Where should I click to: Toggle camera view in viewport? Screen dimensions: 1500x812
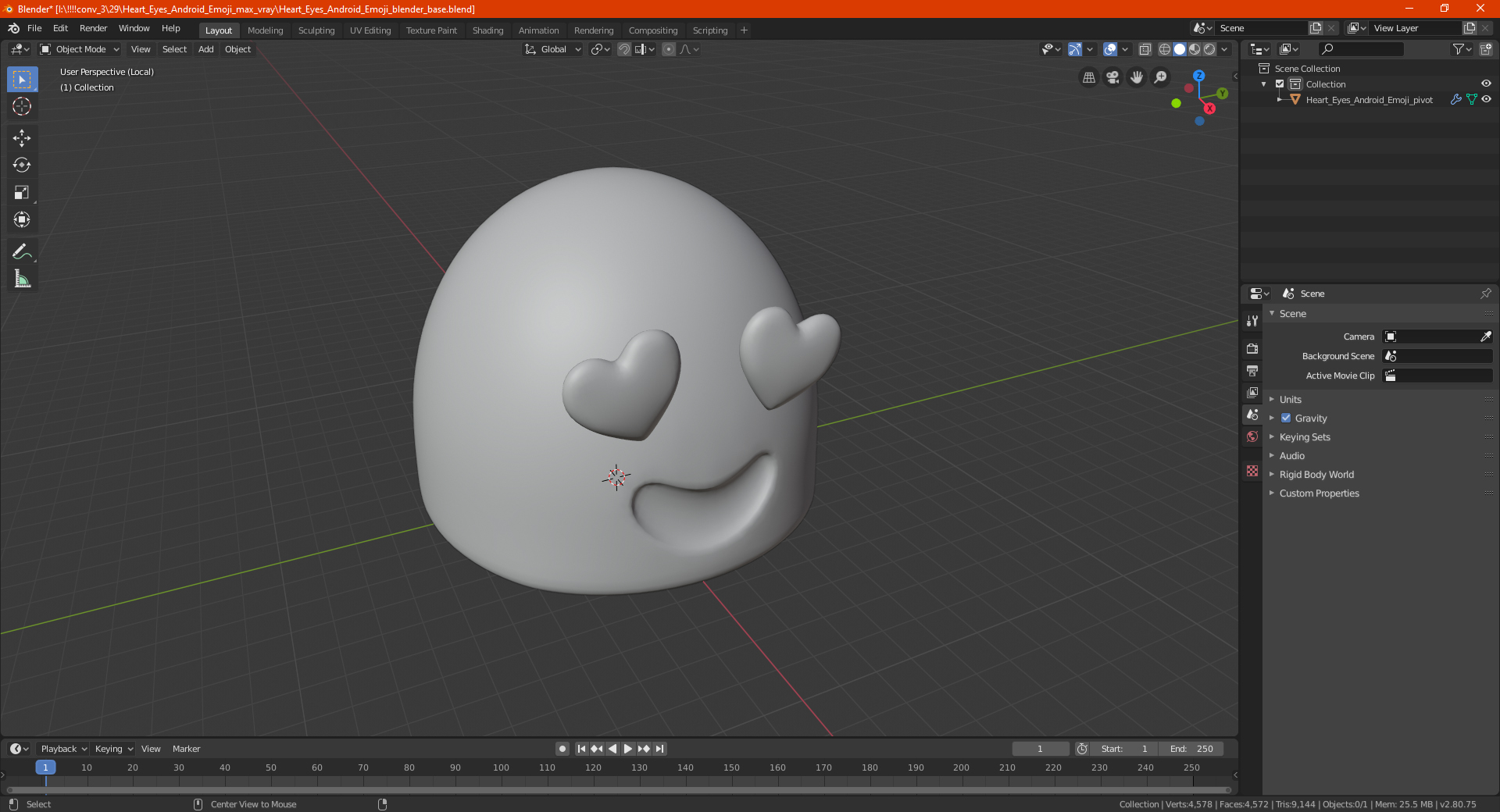pos(1112,77)
